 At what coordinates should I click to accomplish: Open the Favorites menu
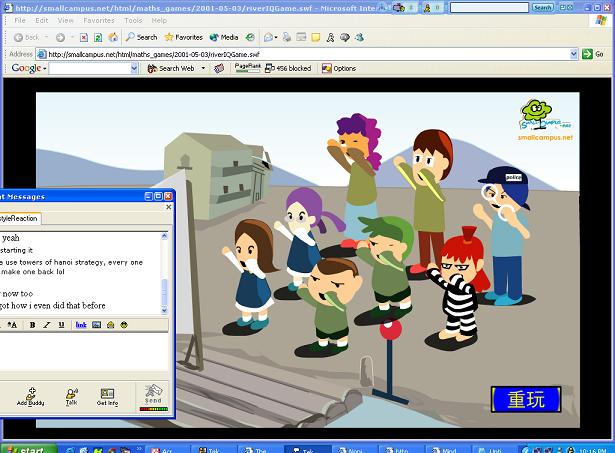click(98, 19)
